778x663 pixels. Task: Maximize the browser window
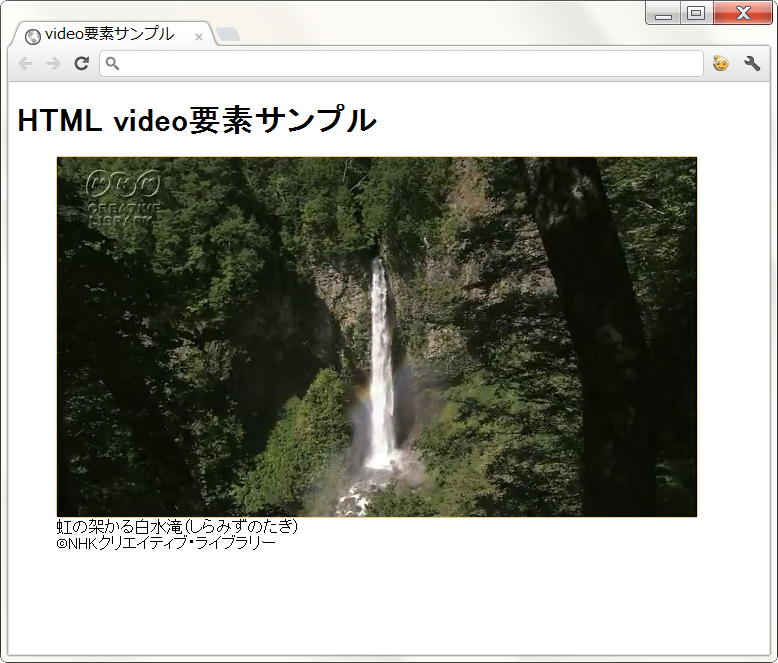point(697,13)
